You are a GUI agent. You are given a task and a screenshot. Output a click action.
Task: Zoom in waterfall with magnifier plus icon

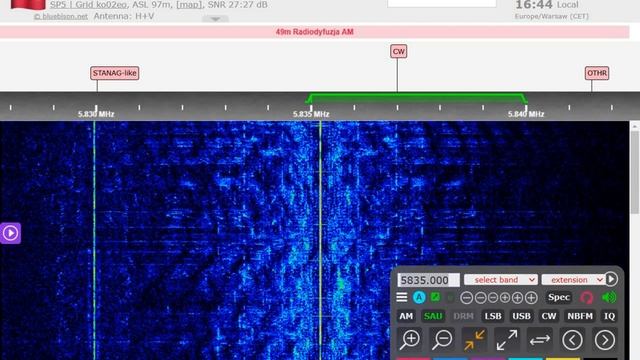(410, 340)
